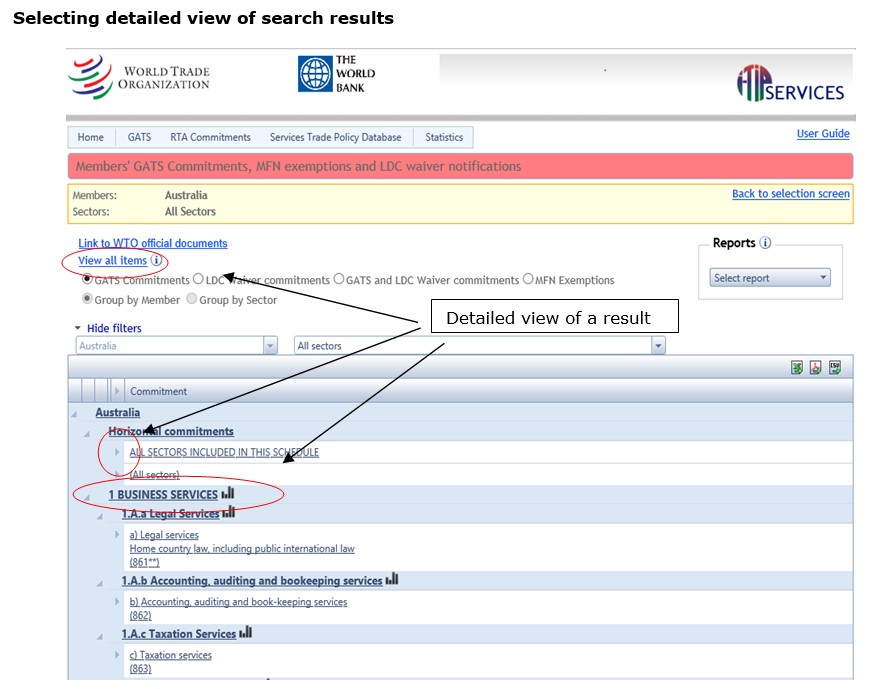Open chart icon beside 1.A.c Taxation Services

pyautogui.click(x=245, y=632)
